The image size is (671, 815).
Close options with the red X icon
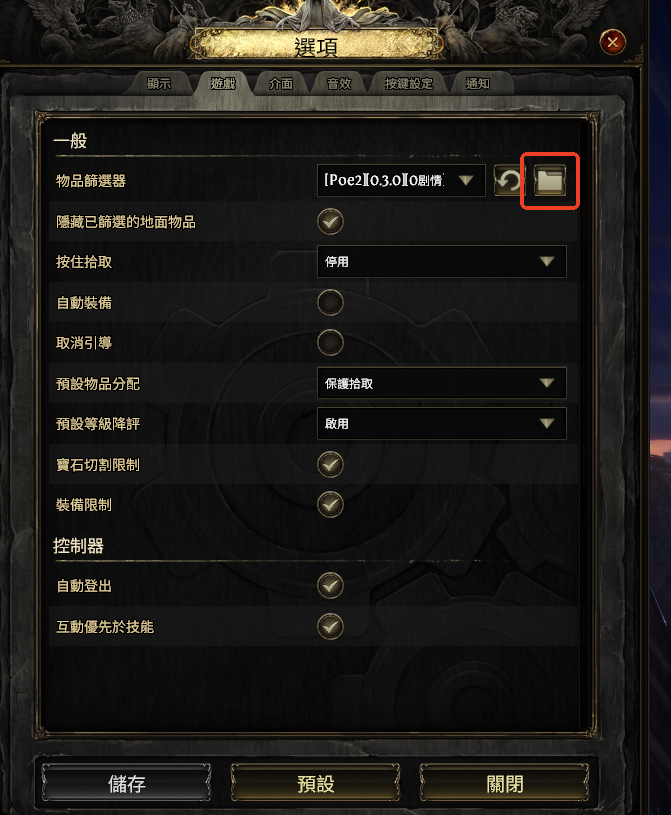click(613, 42)
